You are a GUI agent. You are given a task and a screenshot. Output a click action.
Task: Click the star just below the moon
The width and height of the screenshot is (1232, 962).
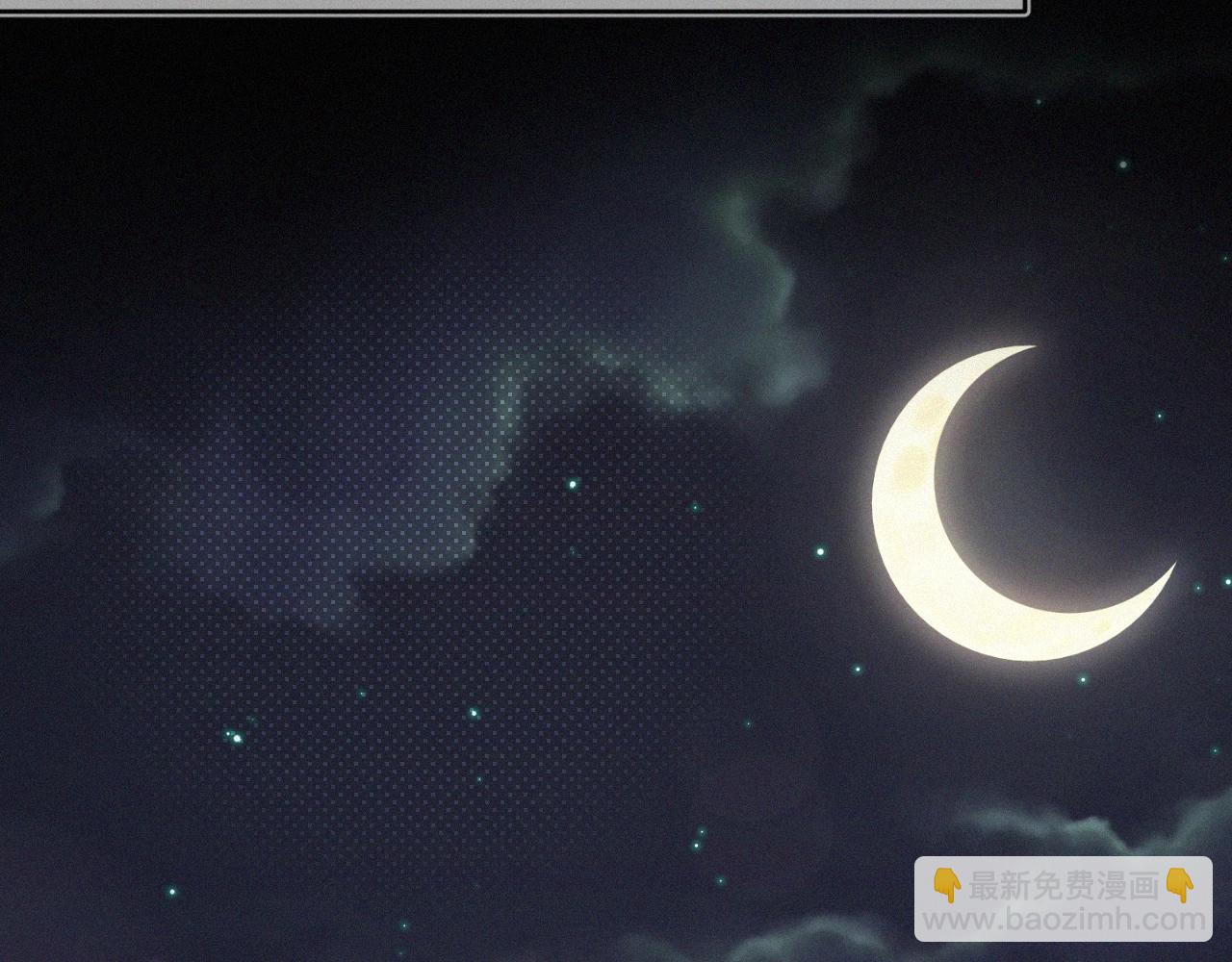pos(1083,679)
